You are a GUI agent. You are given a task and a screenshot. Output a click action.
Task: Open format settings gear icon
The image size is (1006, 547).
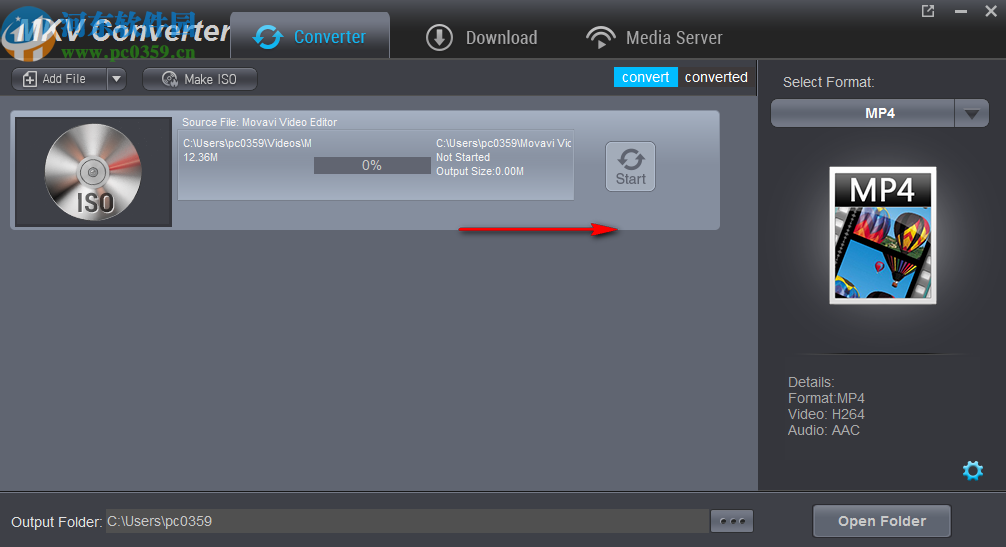point(973,471)
